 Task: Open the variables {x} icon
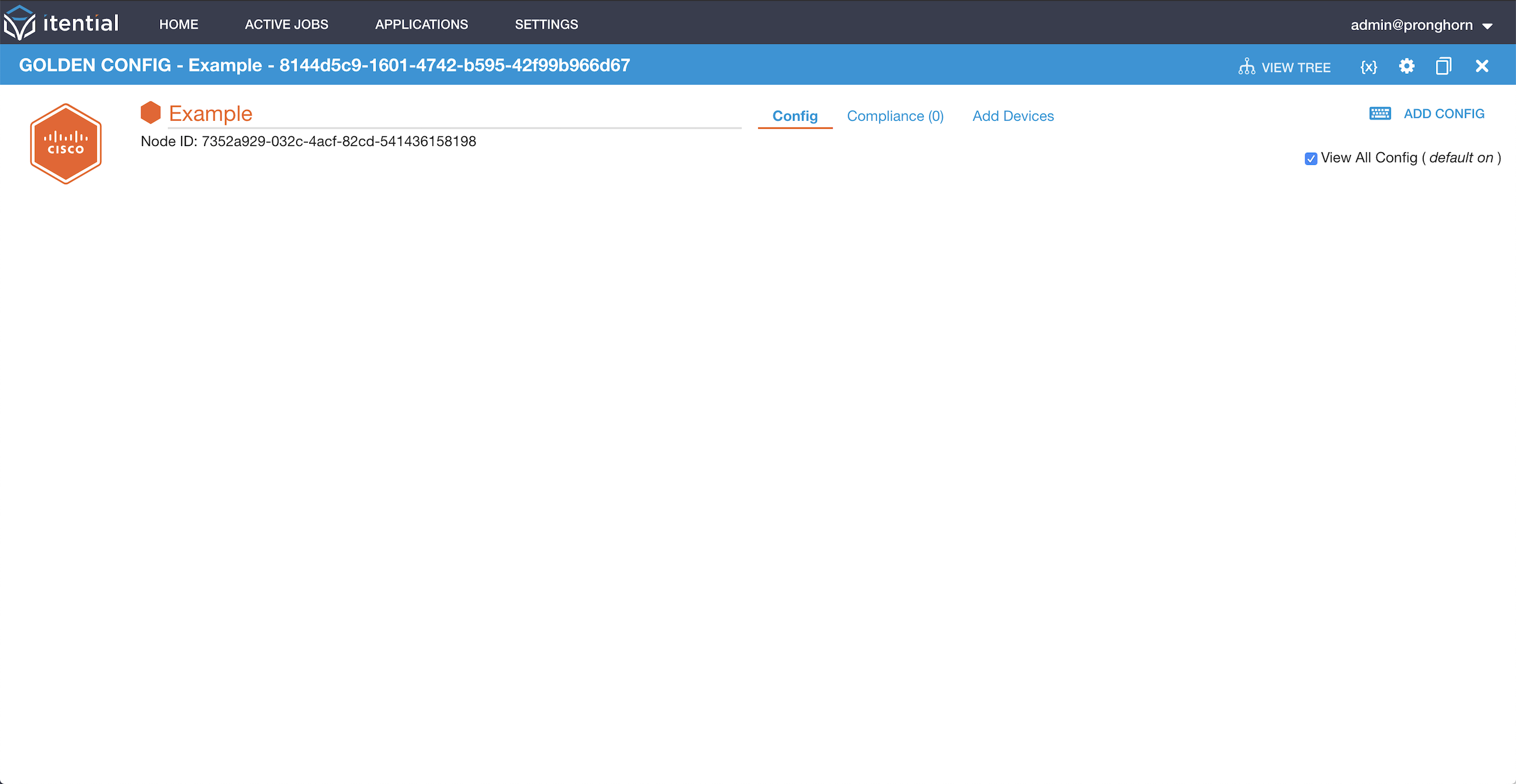point(1369,67)
